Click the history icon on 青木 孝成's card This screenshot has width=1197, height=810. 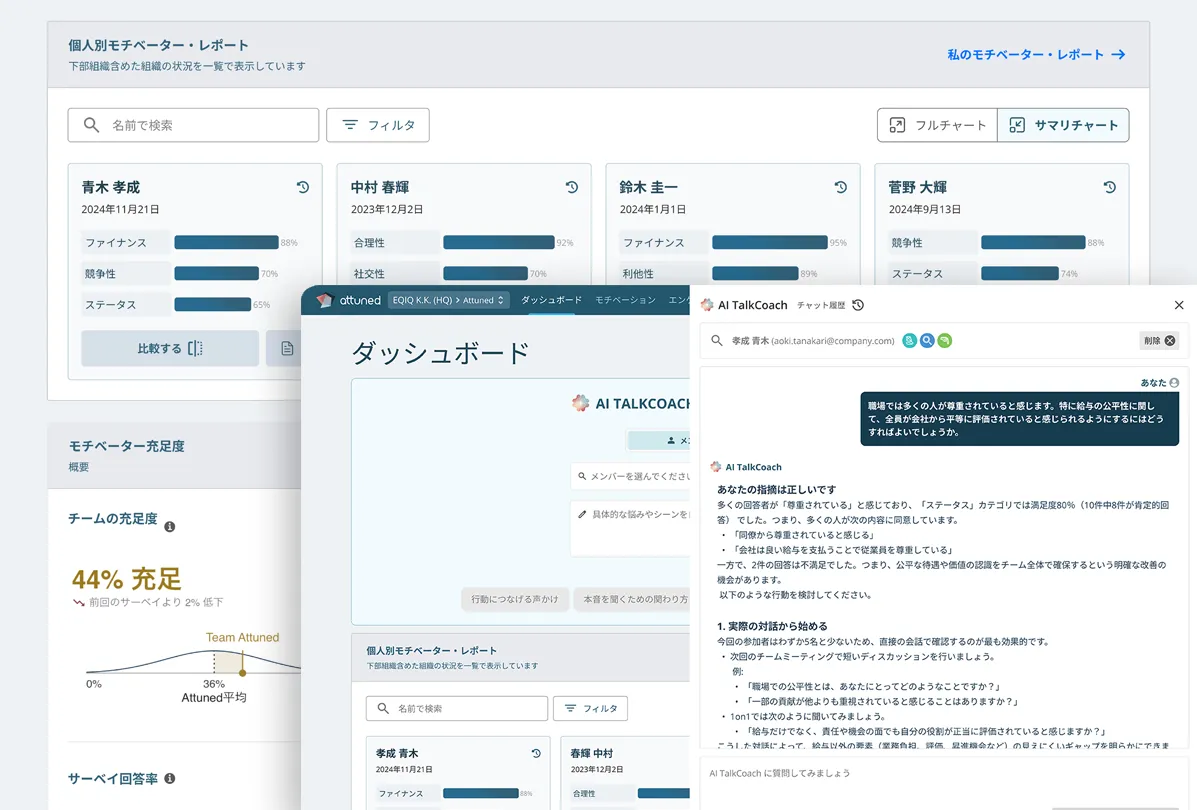[x=303, y=186]
